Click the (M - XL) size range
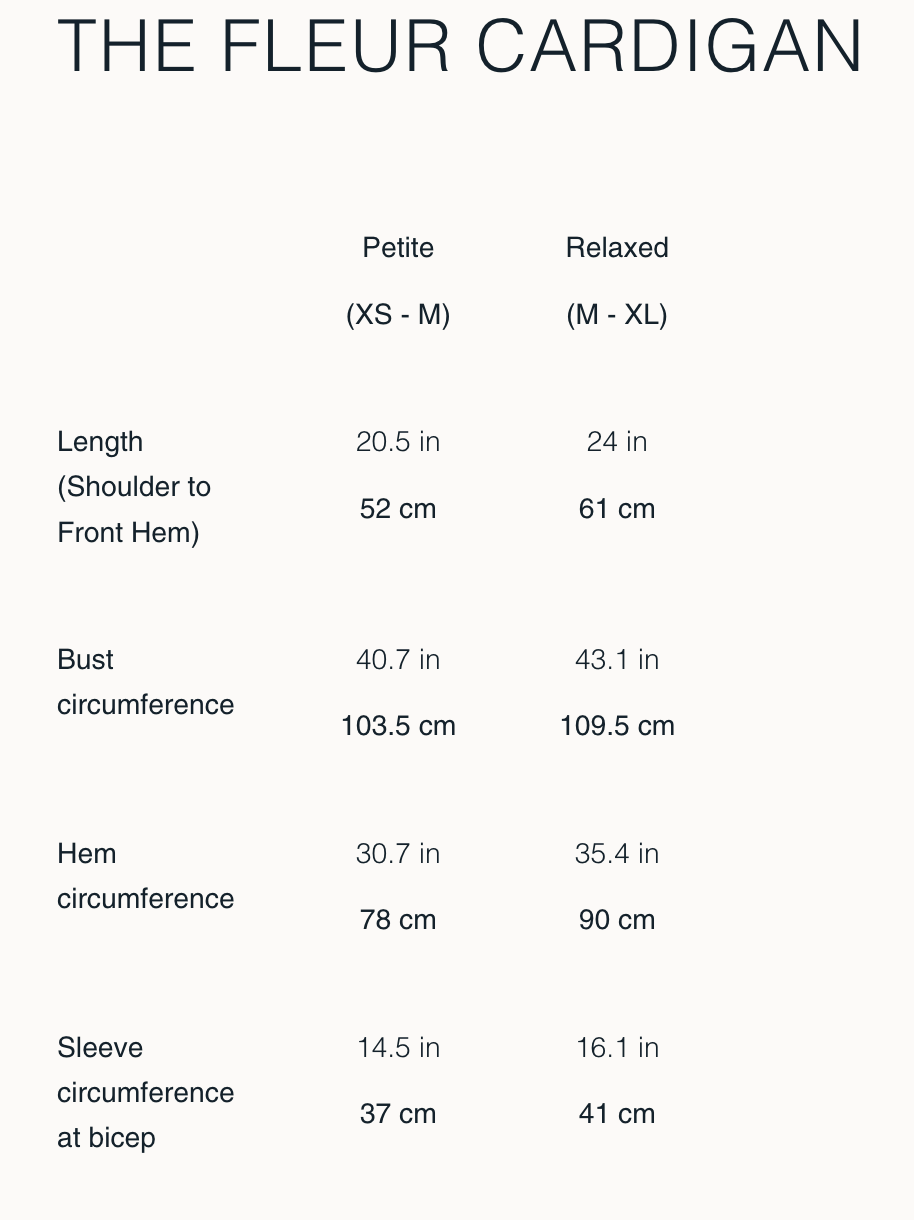The image size is (914, 1220). pyautogui.click(x=617, y=314)
